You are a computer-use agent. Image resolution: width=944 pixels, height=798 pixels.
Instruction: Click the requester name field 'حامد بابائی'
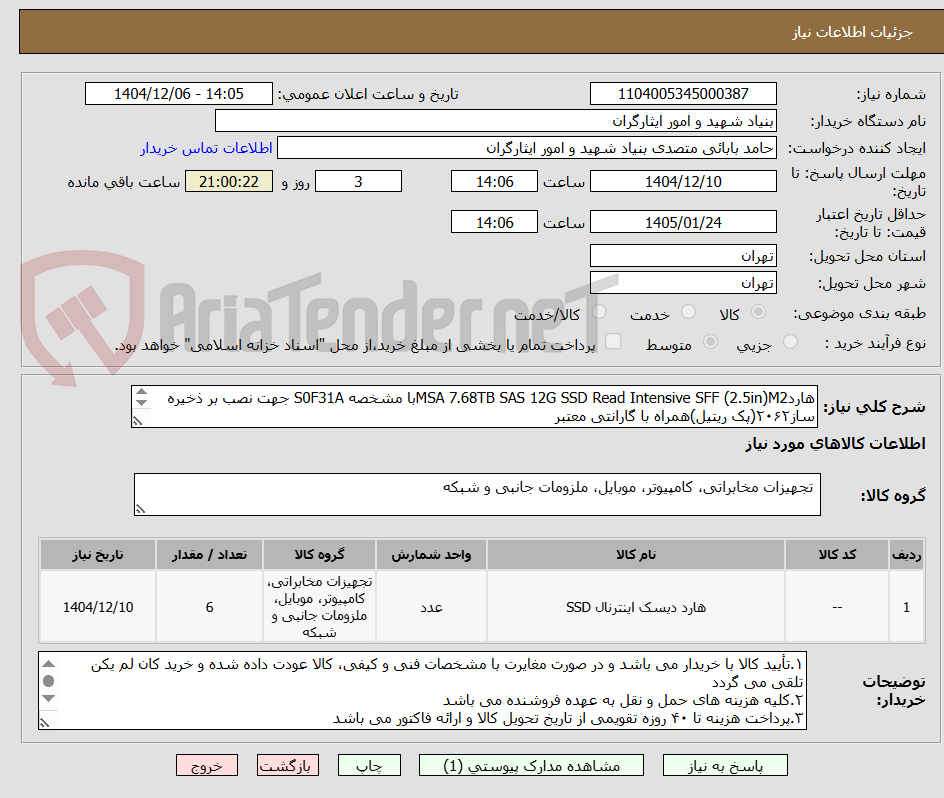(527, 148)
